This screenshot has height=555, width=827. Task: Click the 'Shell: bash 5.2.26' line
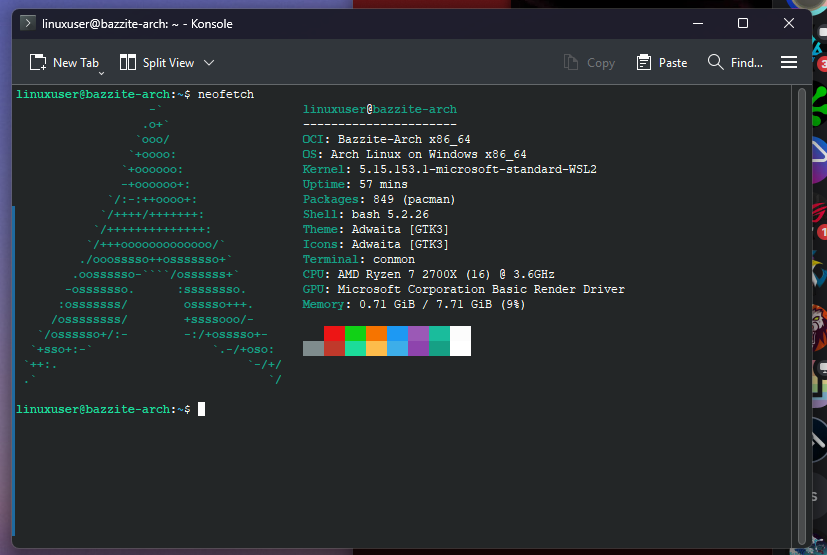(x=366, y=214)
